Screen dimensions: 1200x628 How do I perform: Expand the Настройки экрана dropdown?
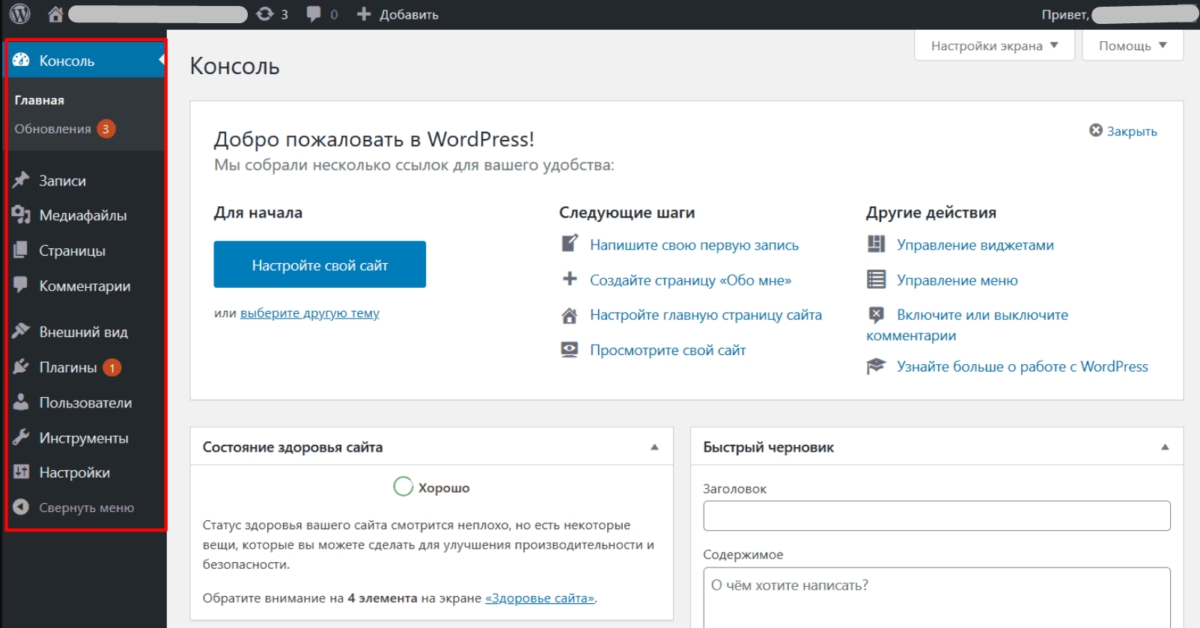pos(994,46)
